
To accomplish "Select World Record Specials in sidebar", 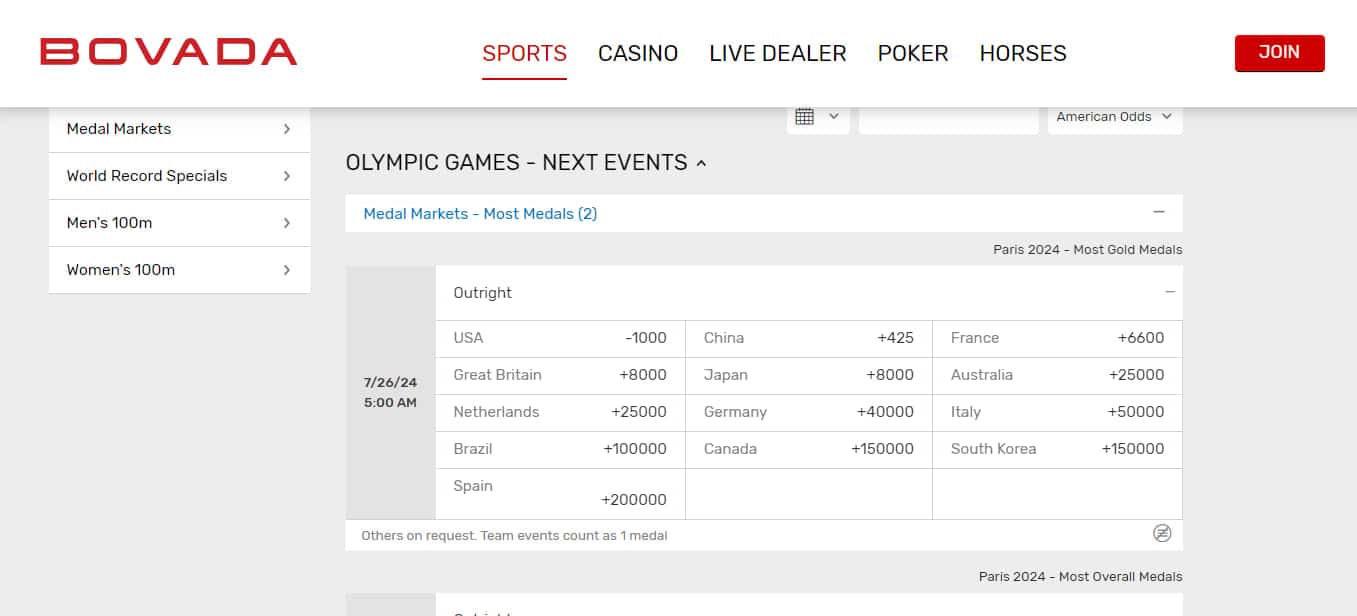I will [179, 176].
